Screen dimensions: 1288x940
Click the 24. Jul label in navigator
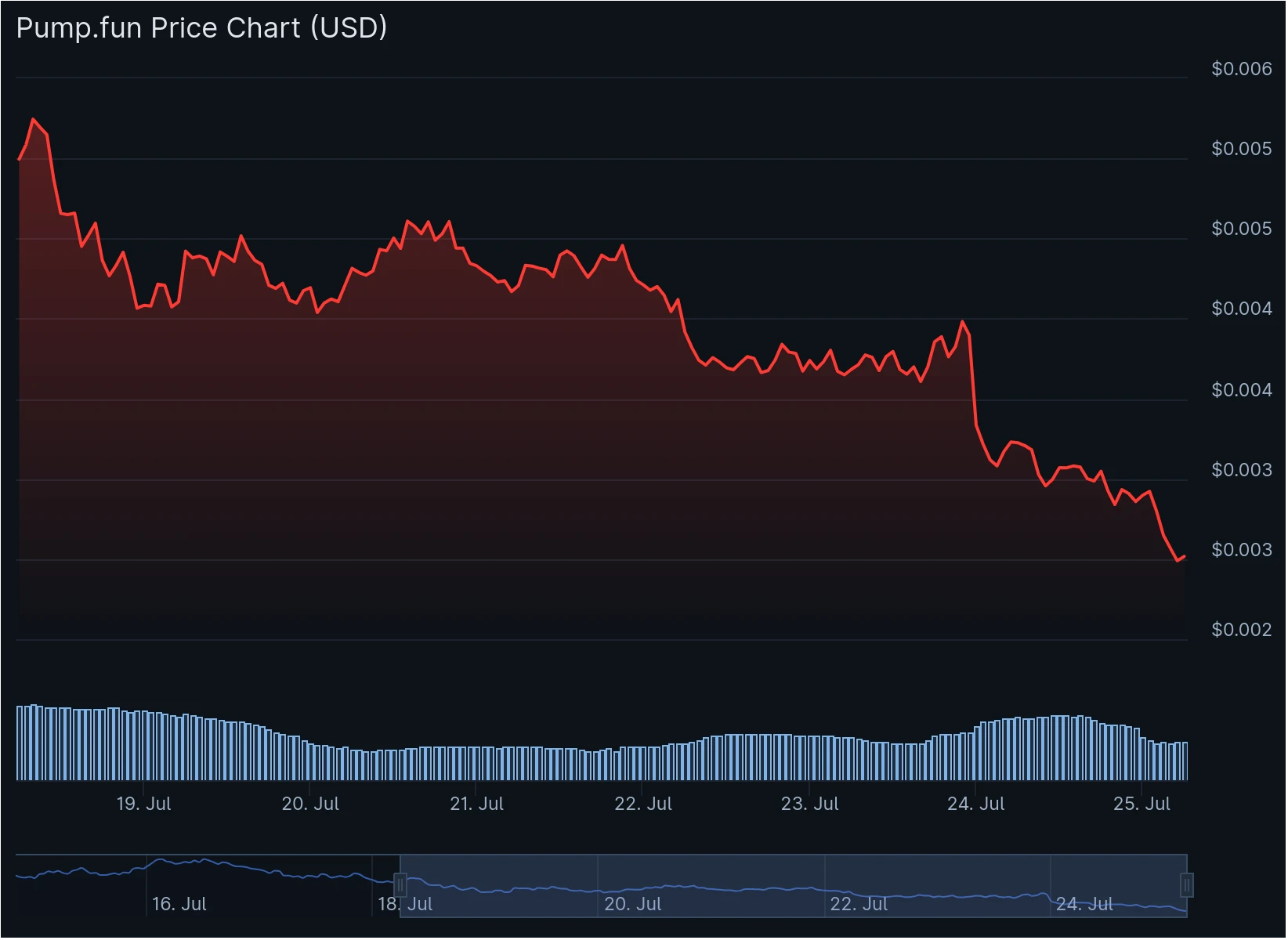click(1084, 905)
